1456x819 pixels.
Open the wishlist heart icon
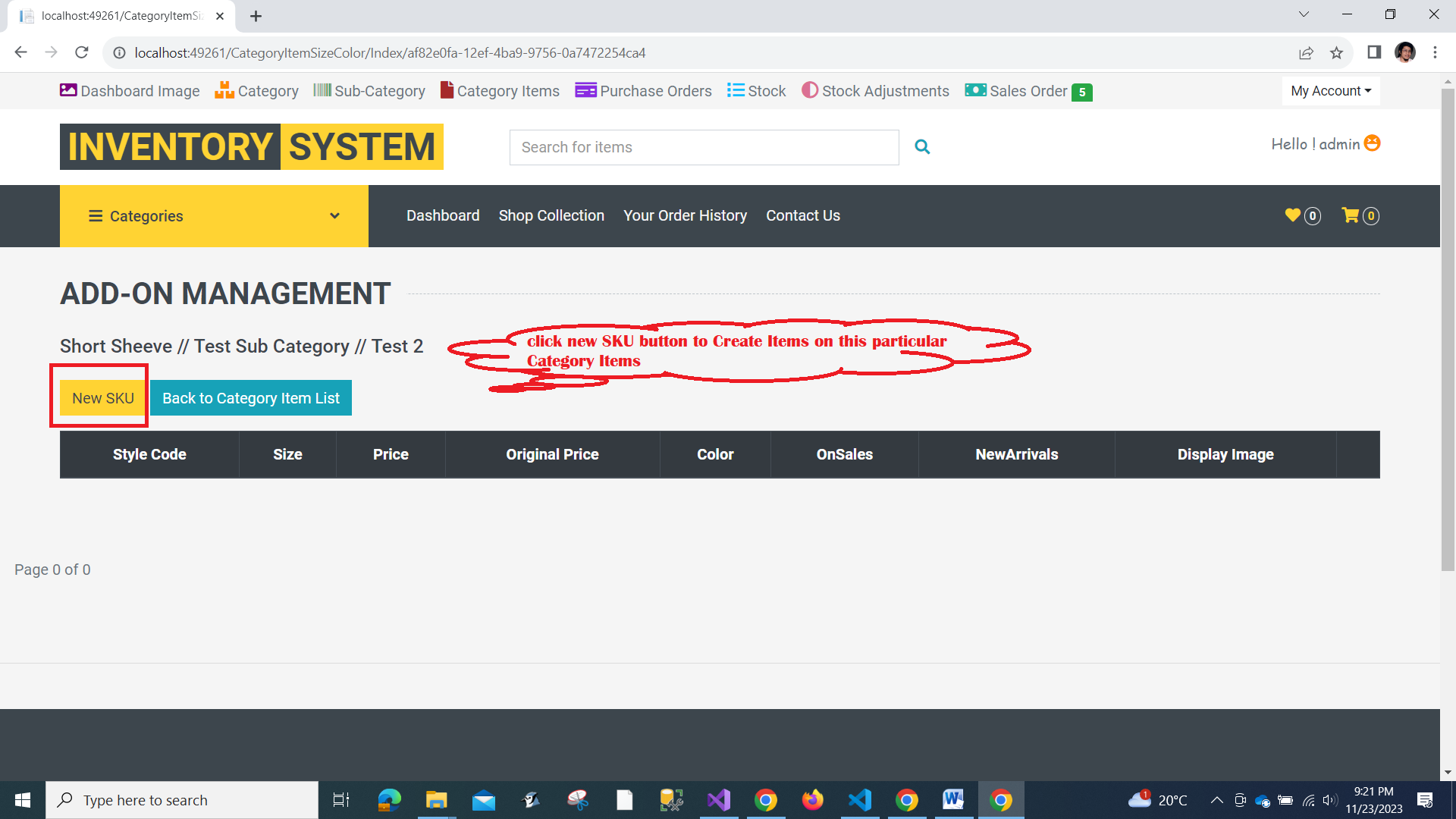[1292, 215]
